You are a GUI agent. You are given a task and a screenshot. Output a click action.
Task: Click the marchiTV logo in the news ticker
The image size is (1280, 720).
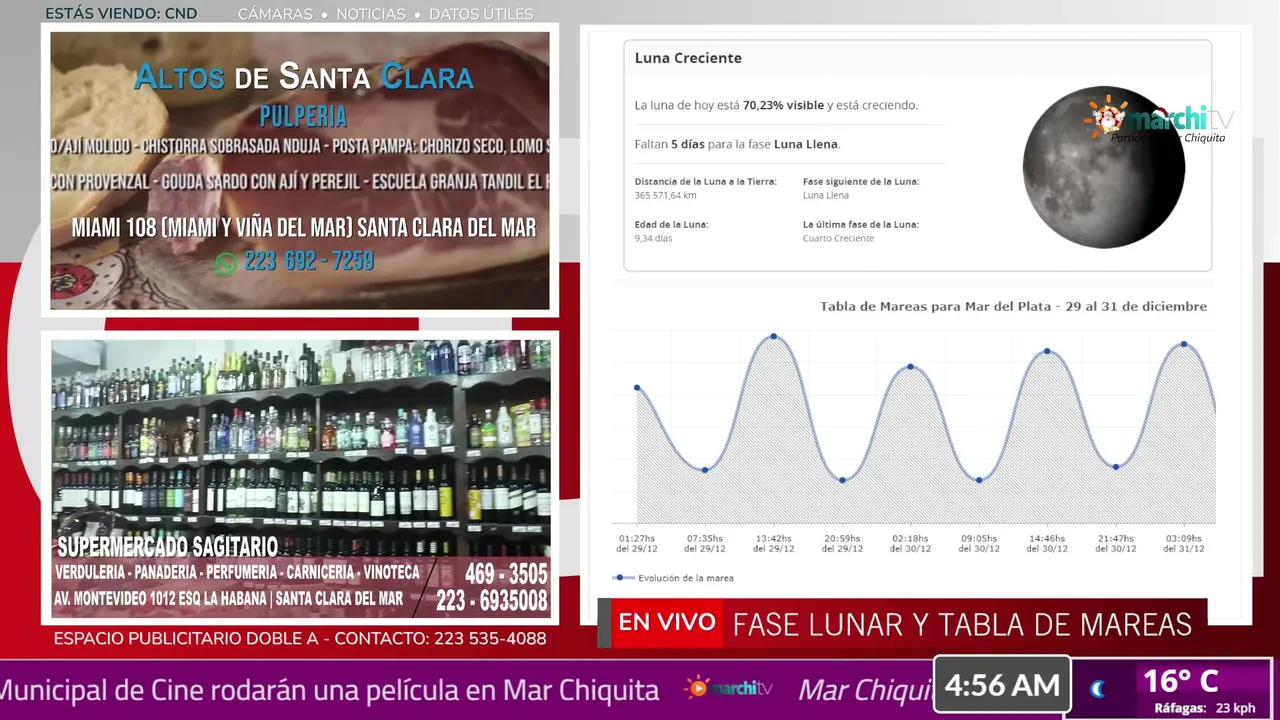(x=729, y=688)
